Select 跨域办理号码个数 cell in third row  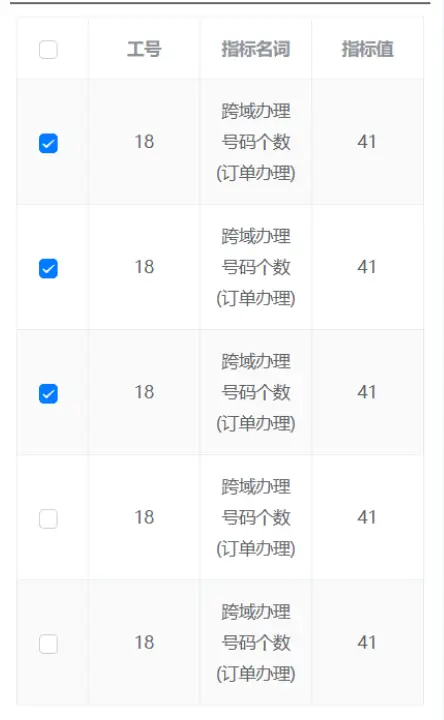256,393
